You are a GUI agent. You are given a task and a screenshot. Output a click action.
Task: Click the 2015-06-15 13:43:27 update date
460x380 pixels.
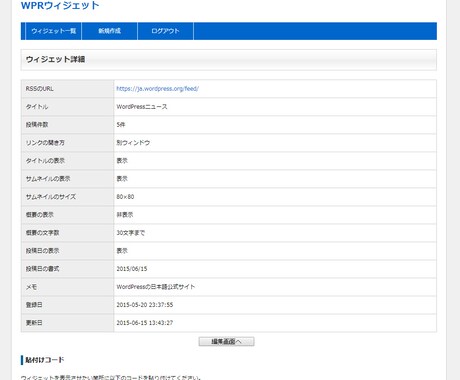(x=144, y=323)
